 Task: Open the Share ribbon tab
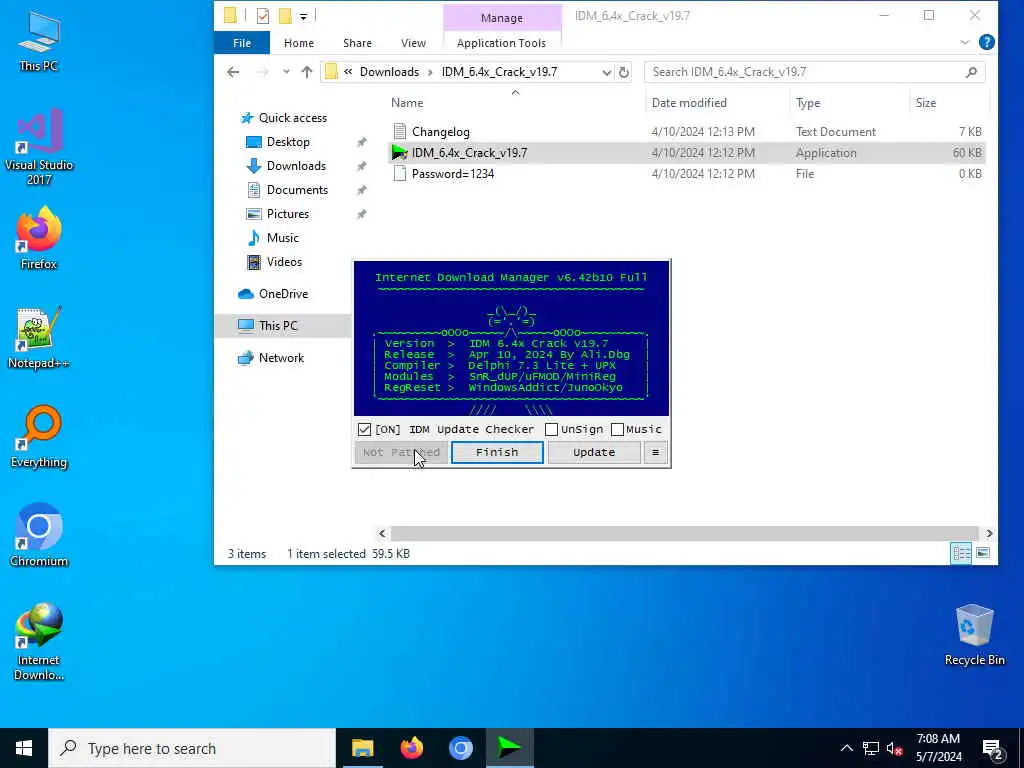click(x=357, y=43)
